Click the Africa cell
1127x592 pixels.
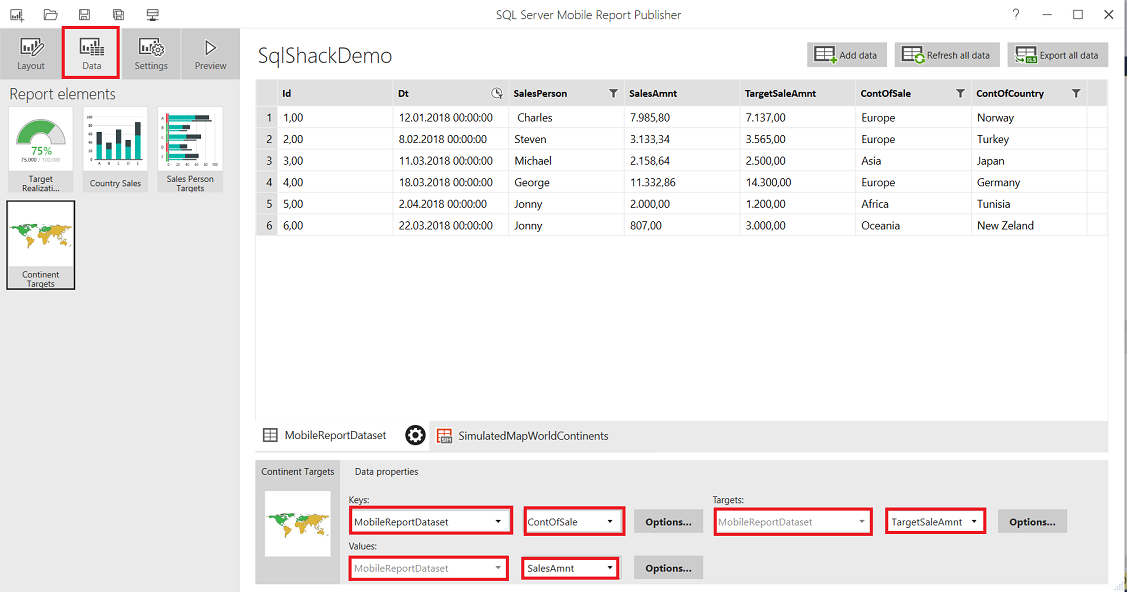pyautogui.click(x=913, y=203)
